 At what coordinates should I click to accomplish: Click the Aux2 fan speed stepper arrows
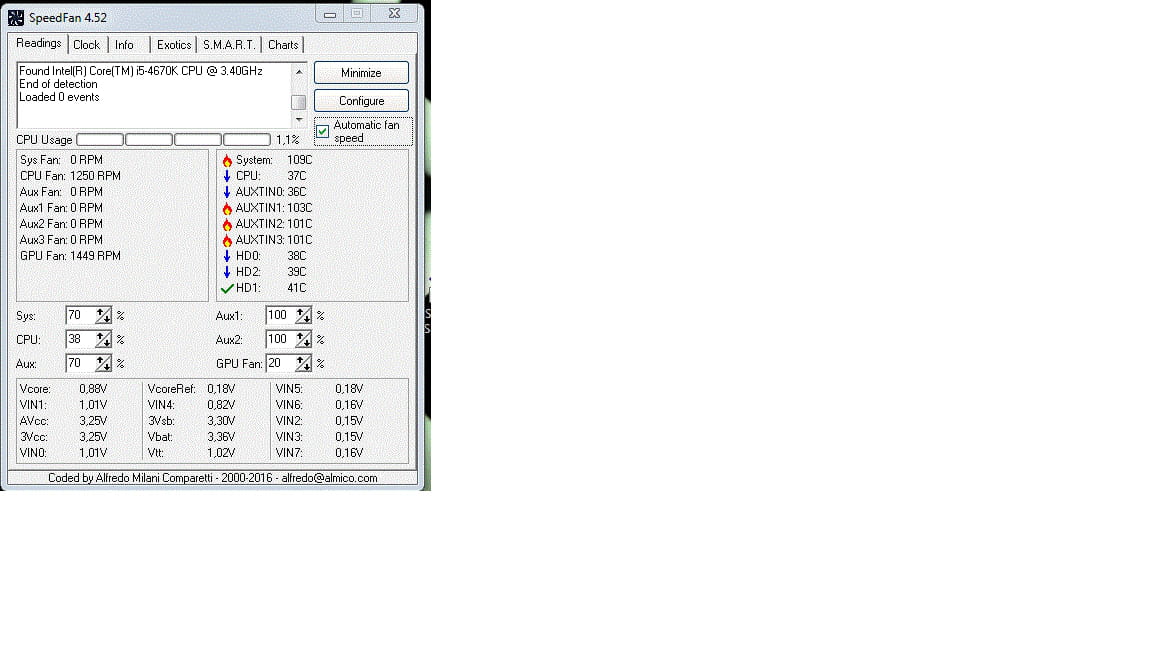pyautogui.click(x=303, y=339)
